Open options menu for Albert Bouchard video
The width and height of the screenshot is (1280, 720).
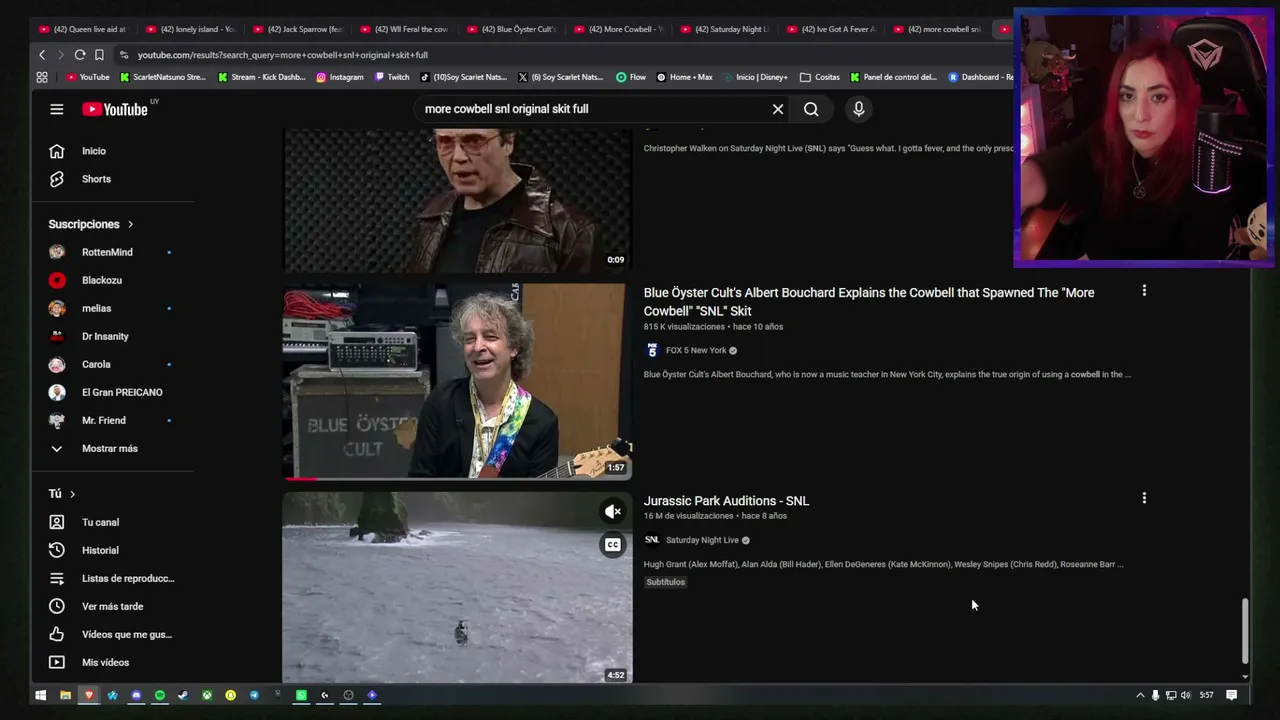1144,291
